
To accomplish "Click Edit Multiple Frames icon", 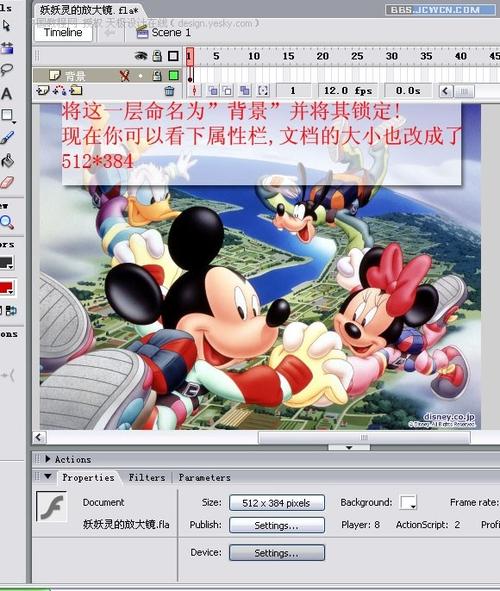I will coord(245,90).
